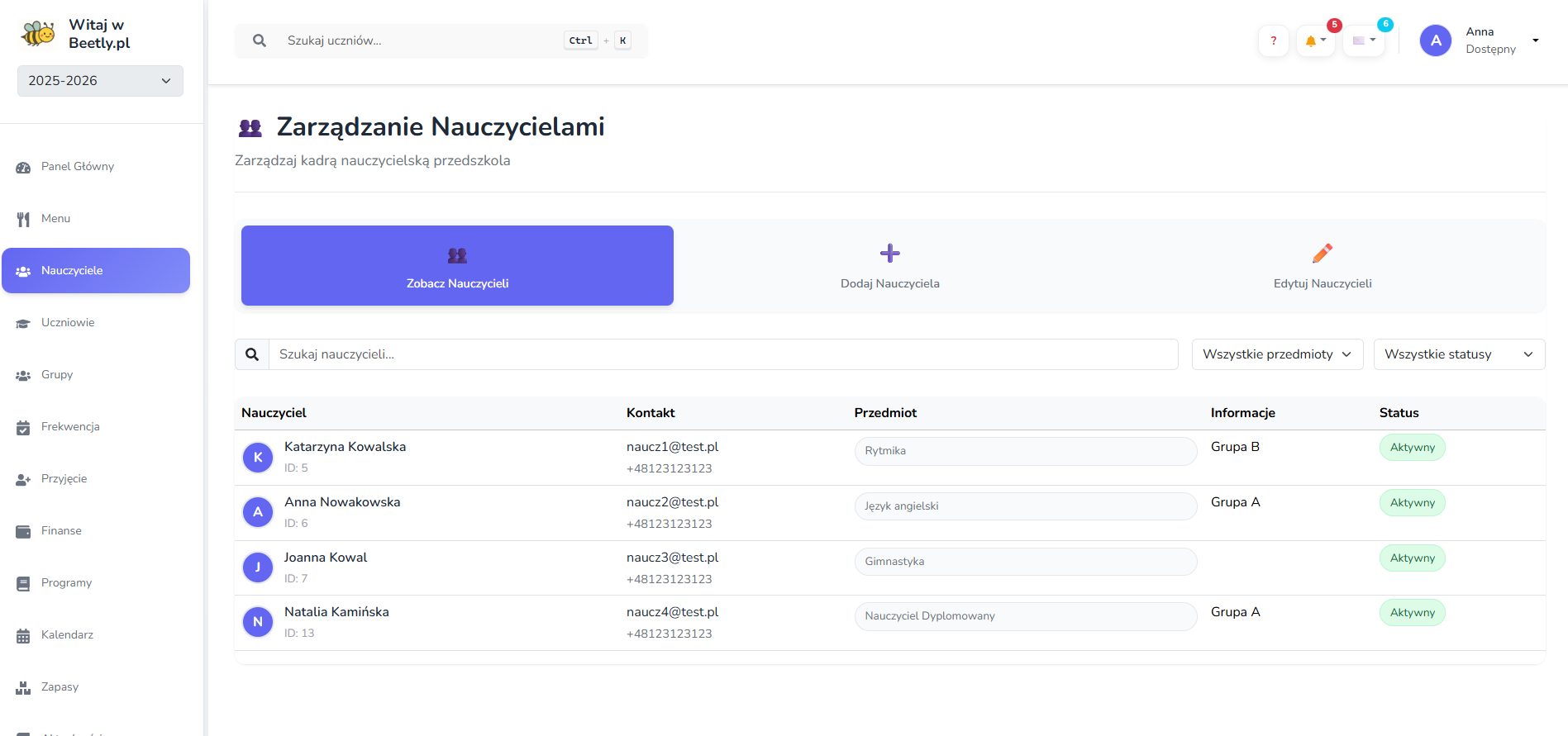Image resolution: width=1568 pixels, height=736 pixels.
Task: Open Finanse in the sidebar
Action: point(96,531)
